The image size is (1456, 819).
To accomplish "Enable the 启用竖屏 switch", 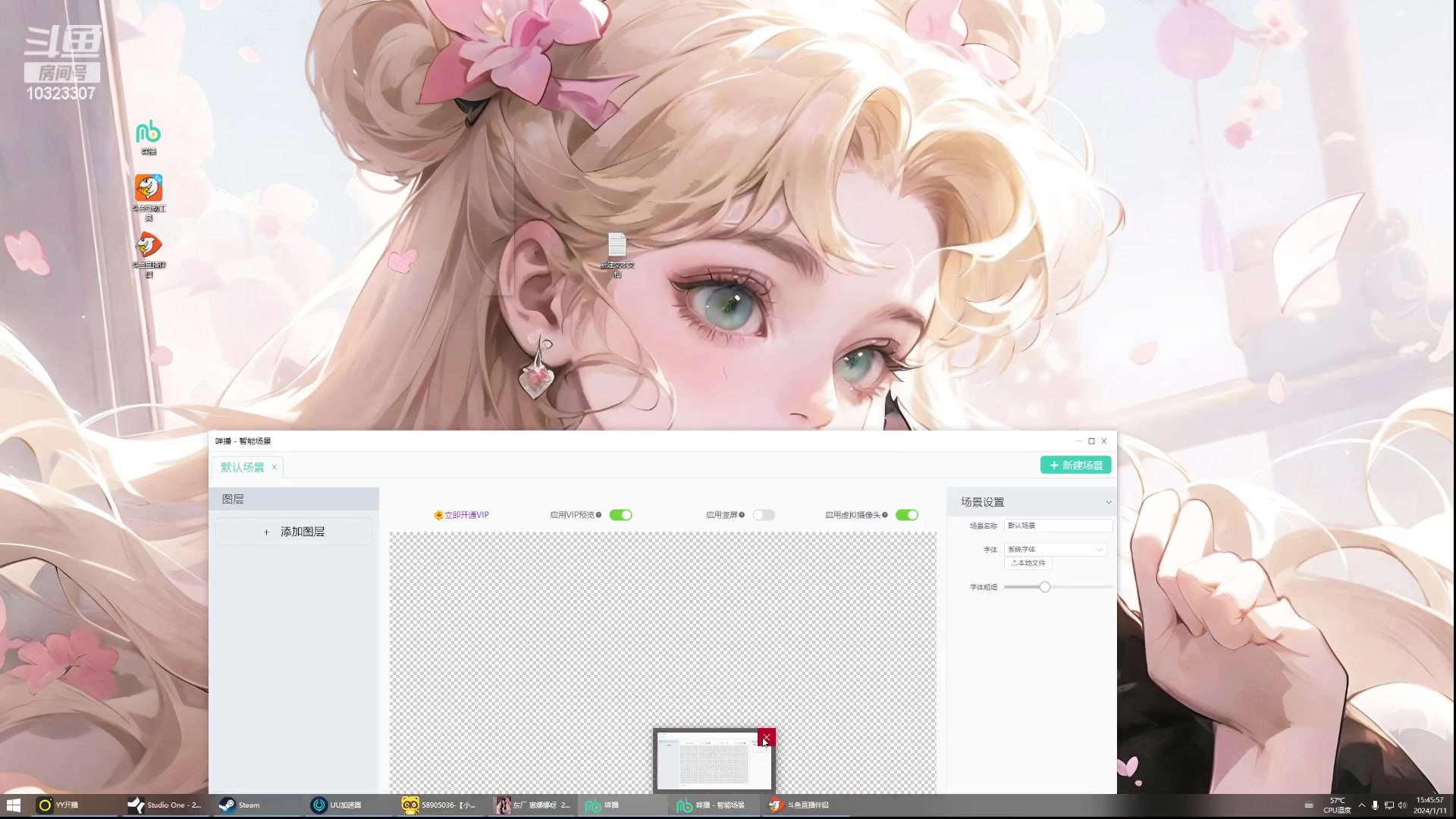I will (x=764, y=515).
